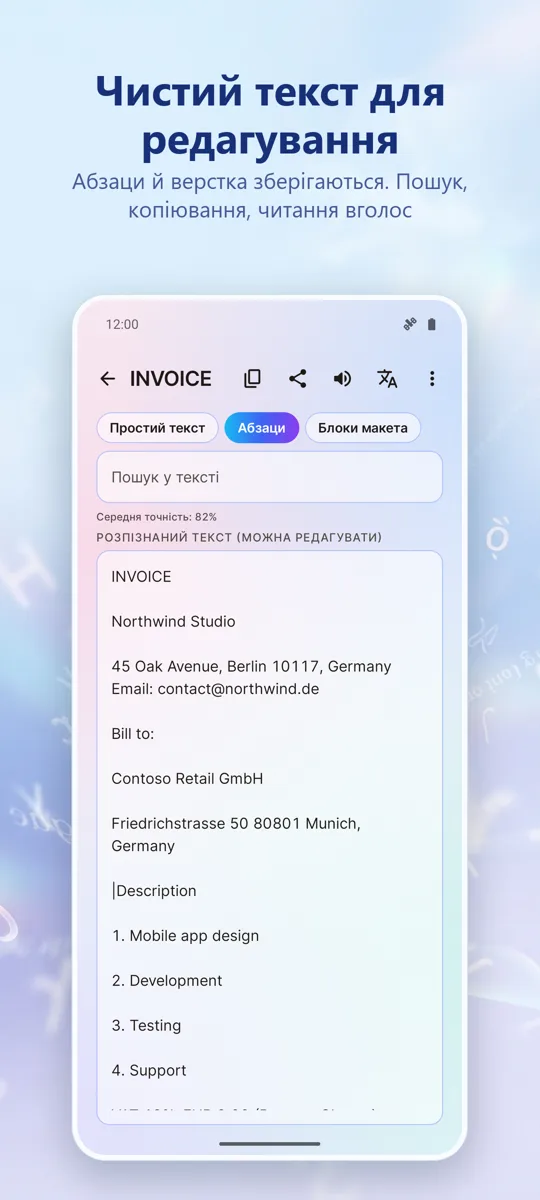
Task: Tap the Середня точність: 82% label
Action: 156,517
